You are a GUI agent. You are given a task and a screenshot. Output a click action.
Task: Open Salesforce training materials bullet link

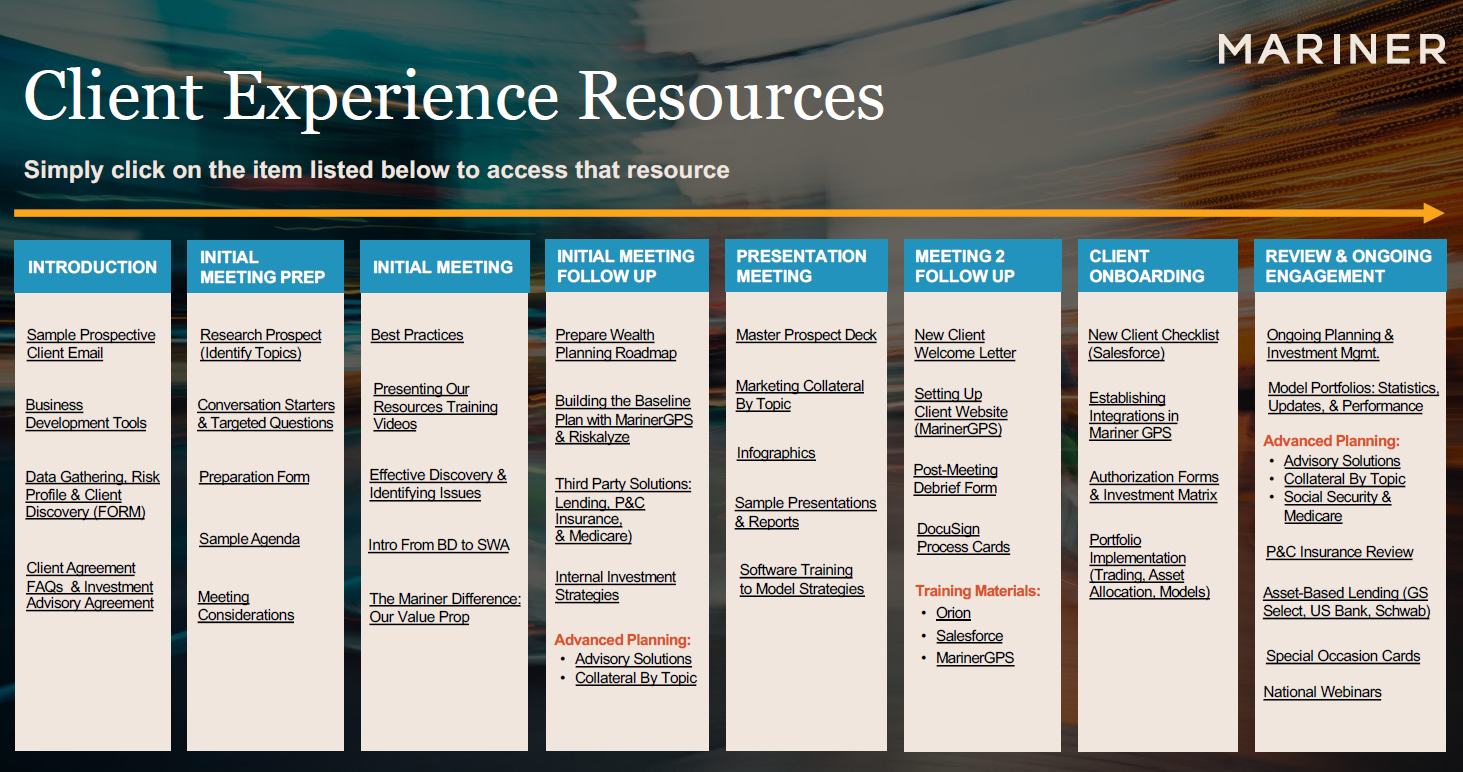pyautogui.click(x=969, y=636)
